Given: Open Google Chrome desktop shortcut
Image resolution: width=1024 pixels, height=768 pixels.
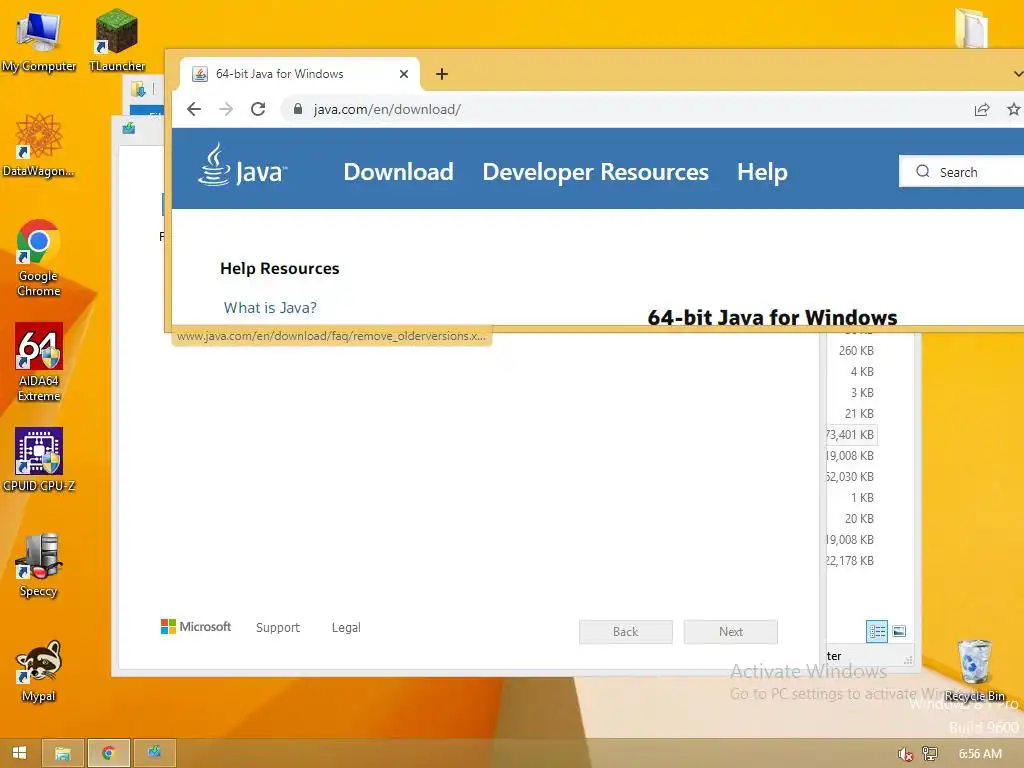Looking at the screenshot, I should coord(39,259).
